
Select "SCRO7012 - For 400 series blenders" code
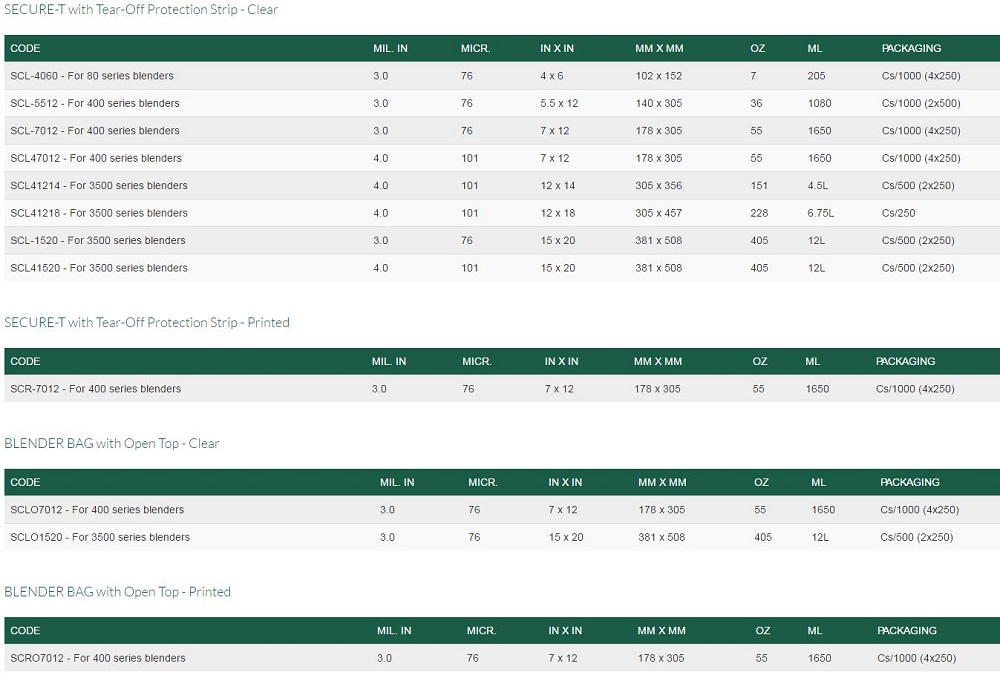click(98, 658)
